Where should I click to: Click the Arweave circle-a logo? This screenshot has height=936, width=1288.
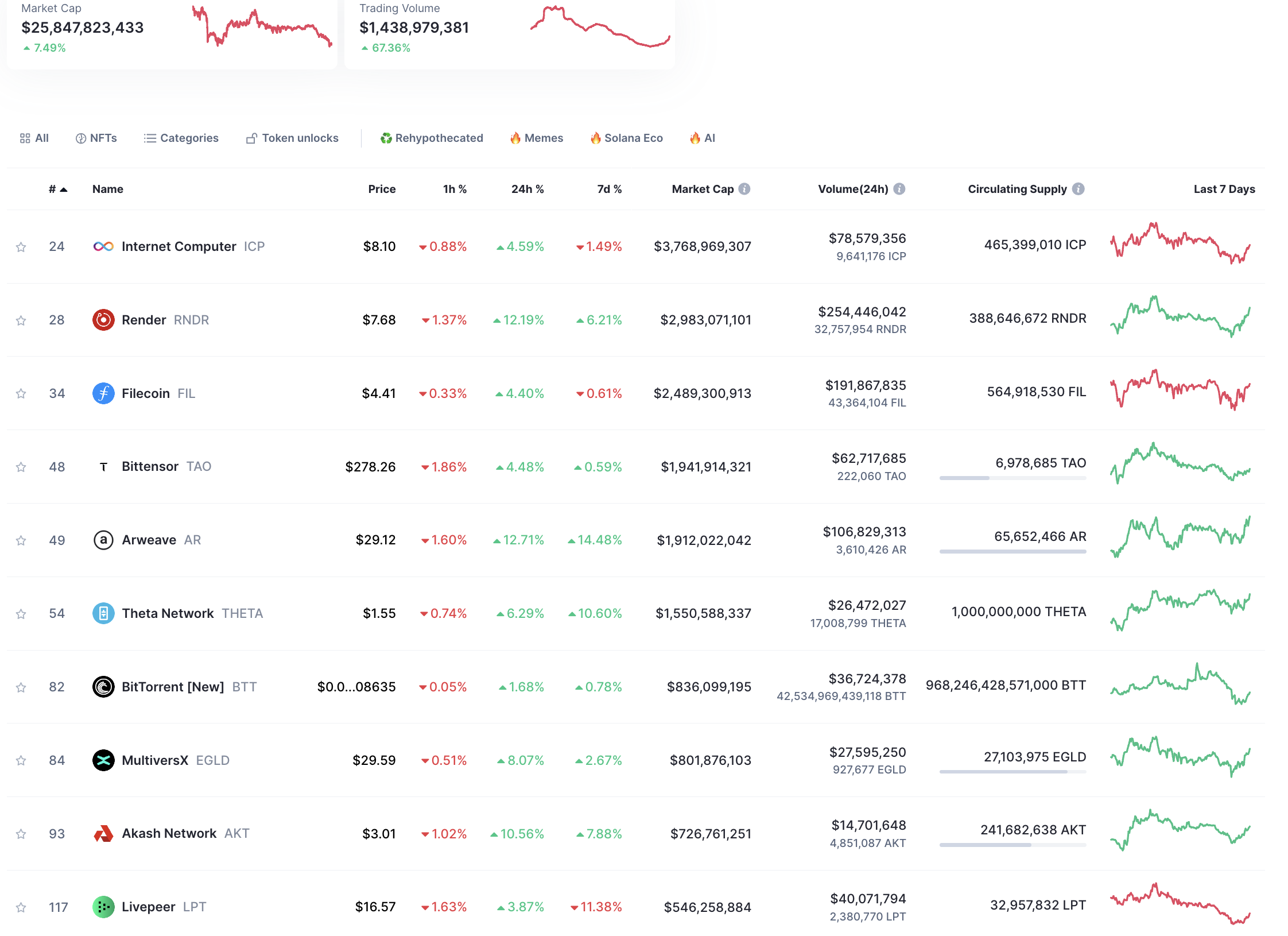click(103, 540)
